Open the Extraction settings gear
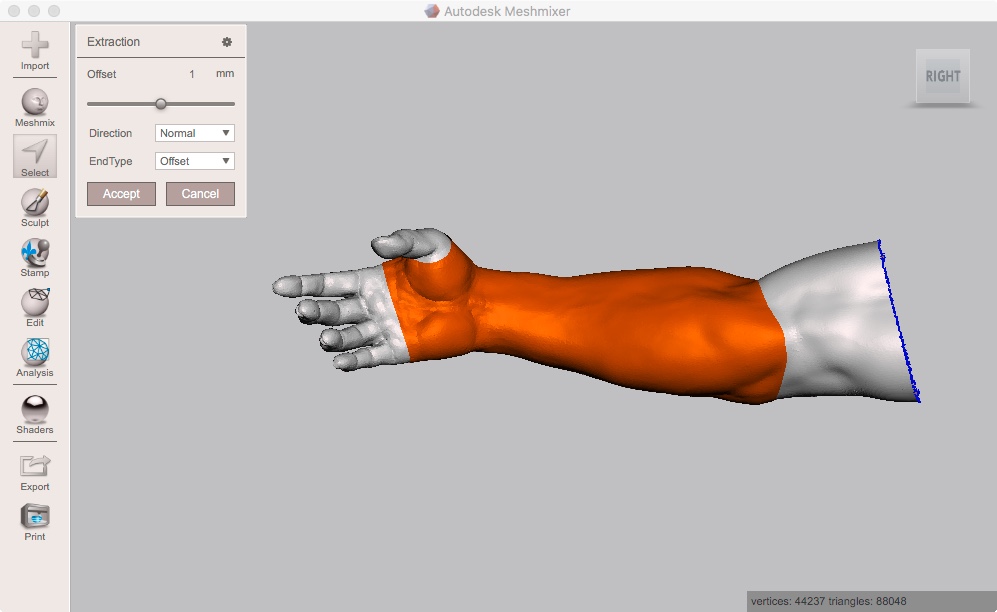This screenshot has width=997, height=612. coord(226,42)
